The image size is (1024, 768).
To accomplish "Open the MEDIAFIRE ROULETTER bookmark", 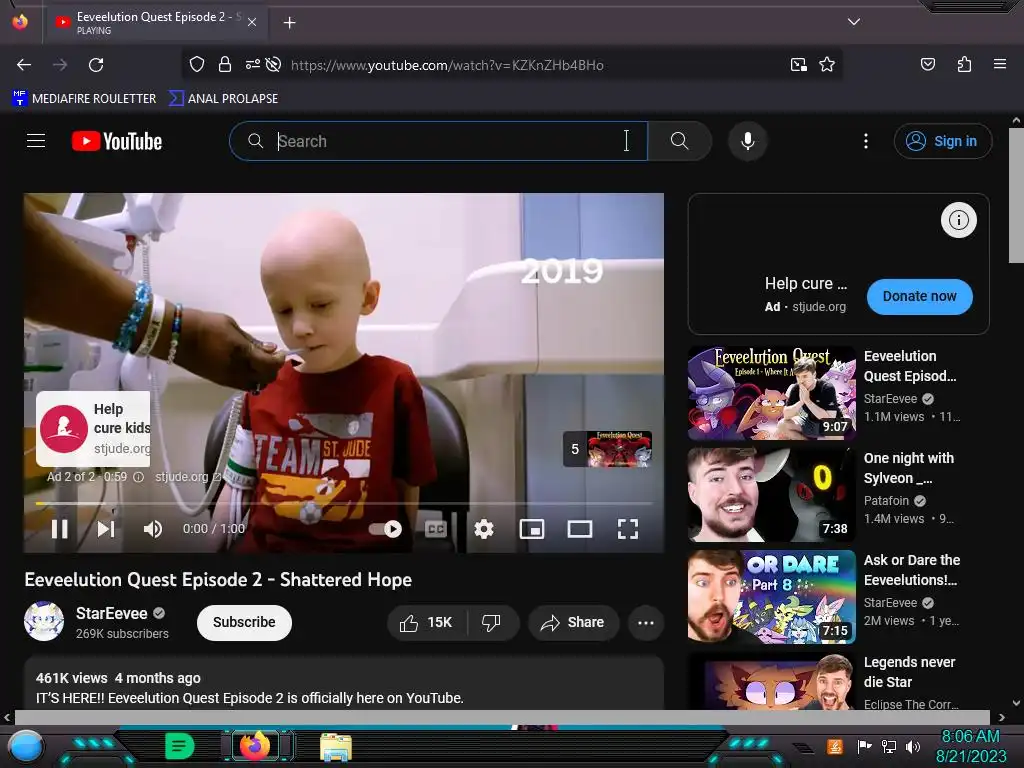I will click(84, 99).
